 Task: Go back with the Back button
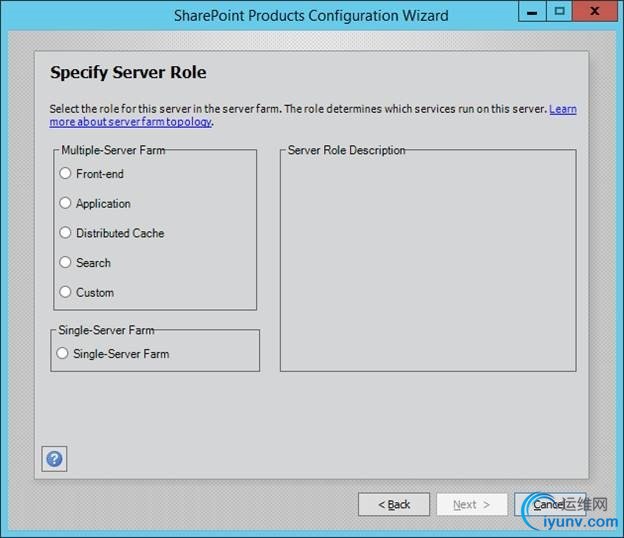394,504
